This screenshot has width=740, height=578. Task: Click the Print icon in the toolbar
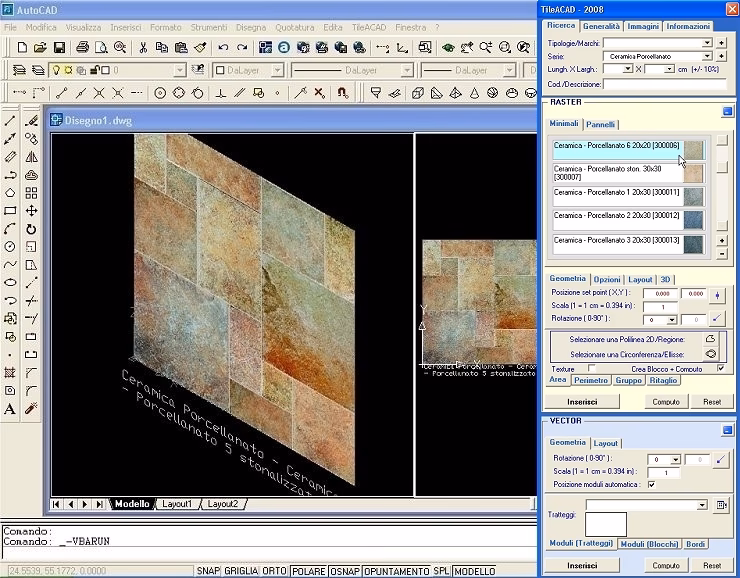[83, 47]
